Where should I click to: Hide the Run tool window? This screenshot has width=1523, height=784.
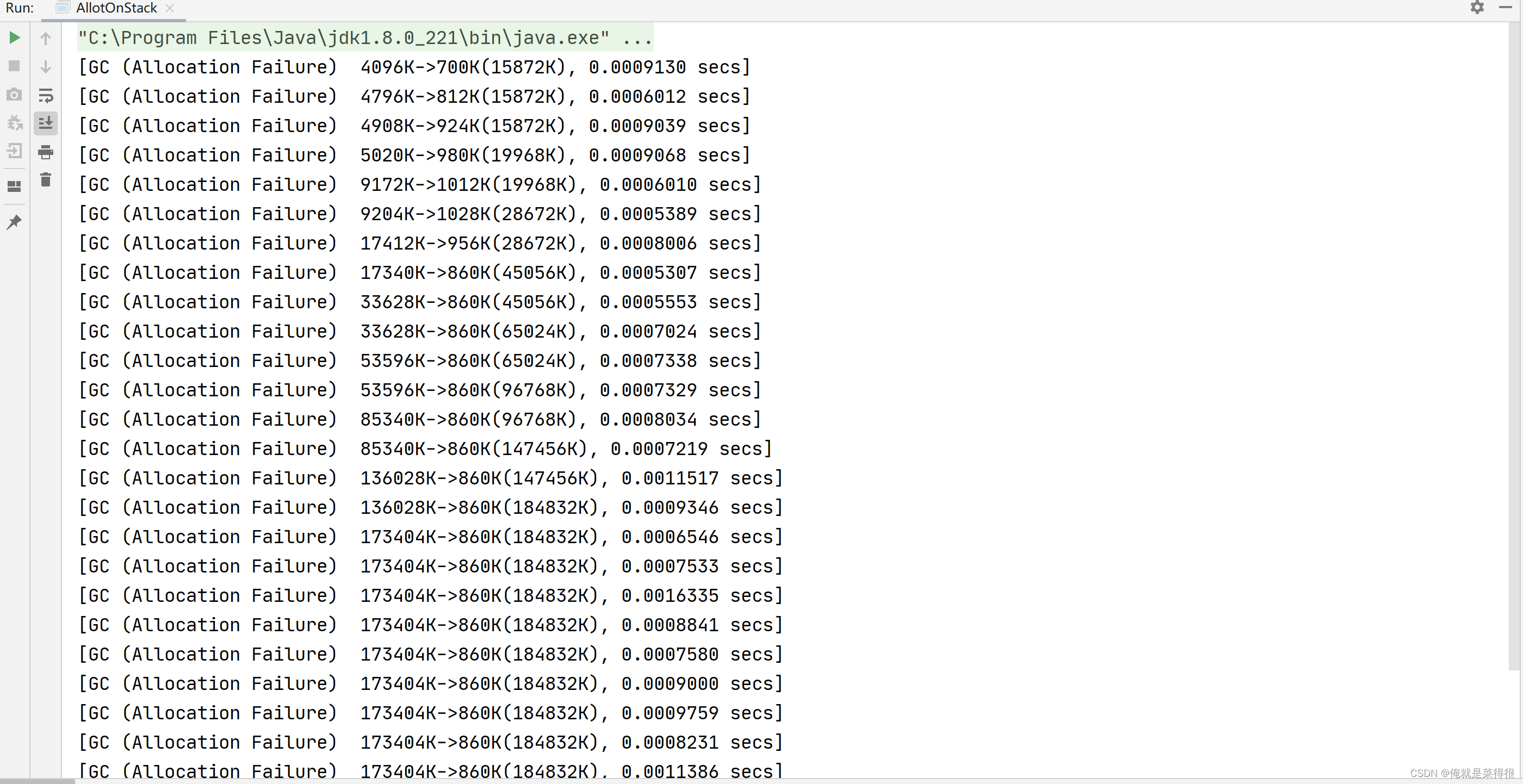(1505, 8)
